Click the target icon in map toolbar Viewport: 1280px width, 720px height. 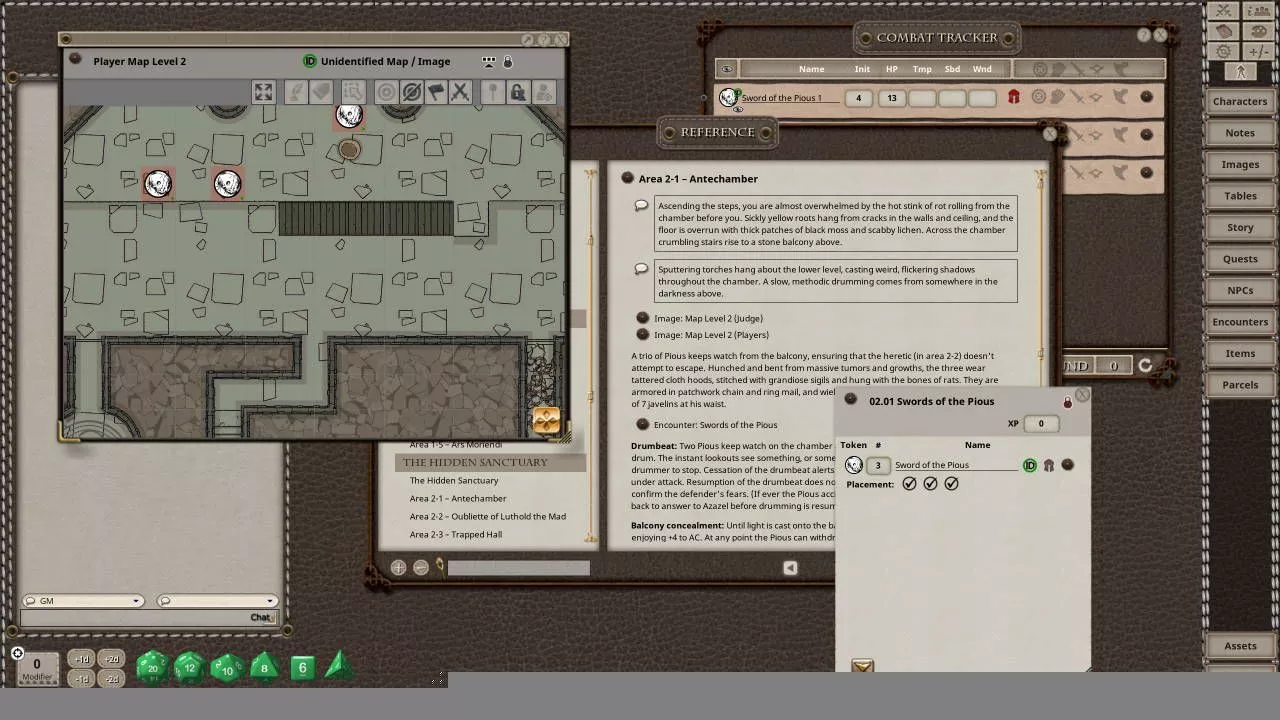tap(386, 92)
